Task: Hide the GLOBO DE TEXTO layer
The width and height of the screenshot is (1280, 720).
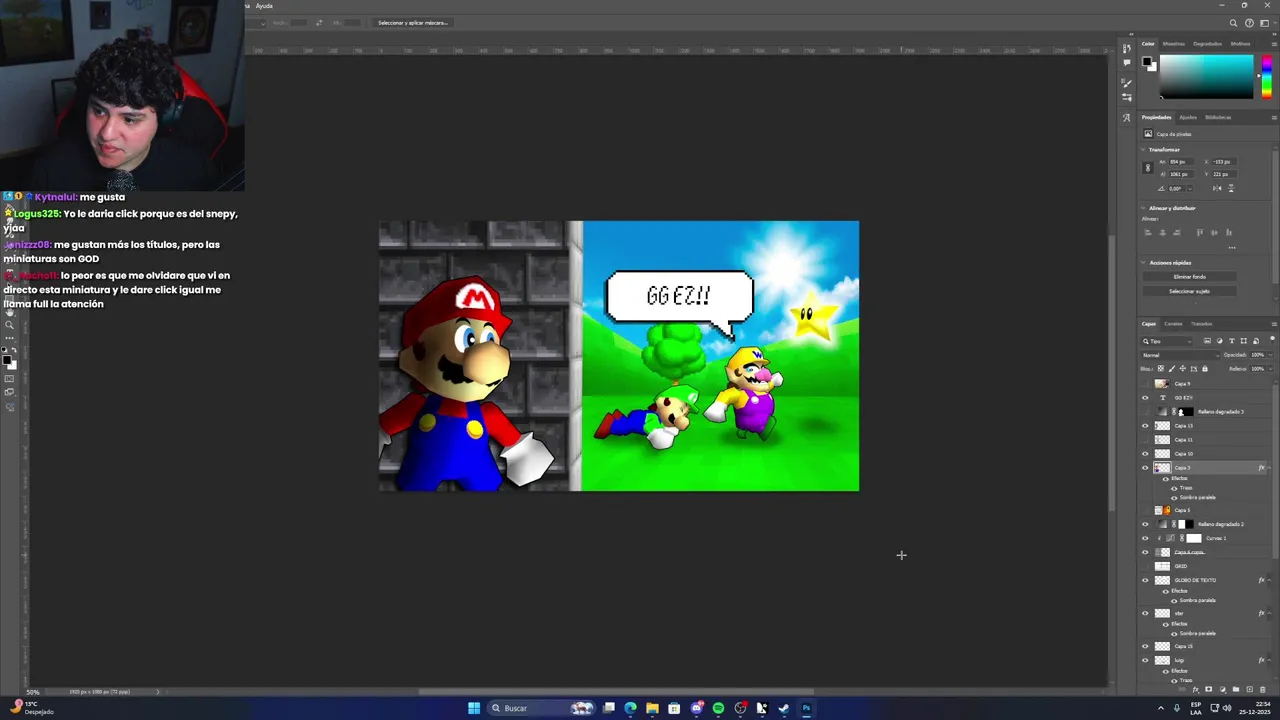Action: (1145, 580)
